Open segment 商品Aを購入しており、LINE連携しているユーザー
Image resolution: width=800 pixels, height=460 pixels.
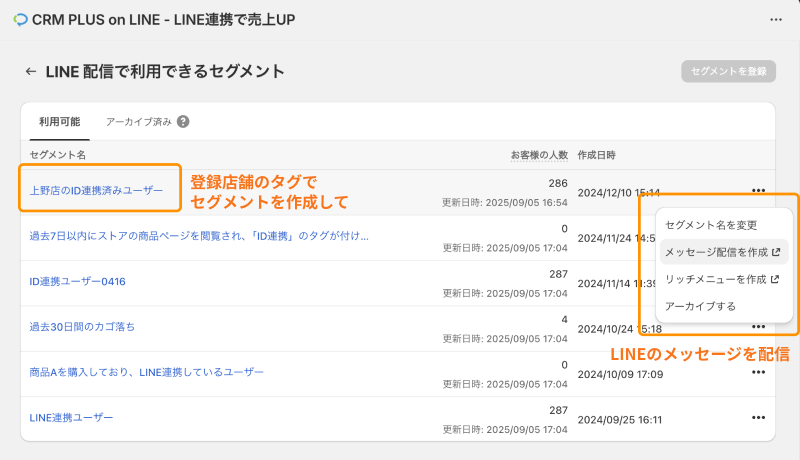[x=146, y=372]
